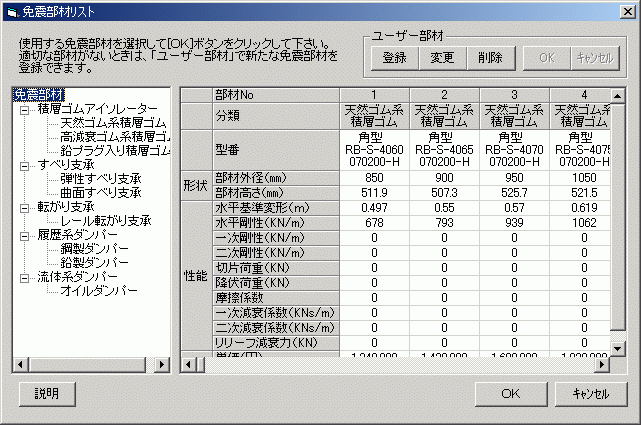Select column header 部材No 2
641x425 pixels.
444,95
